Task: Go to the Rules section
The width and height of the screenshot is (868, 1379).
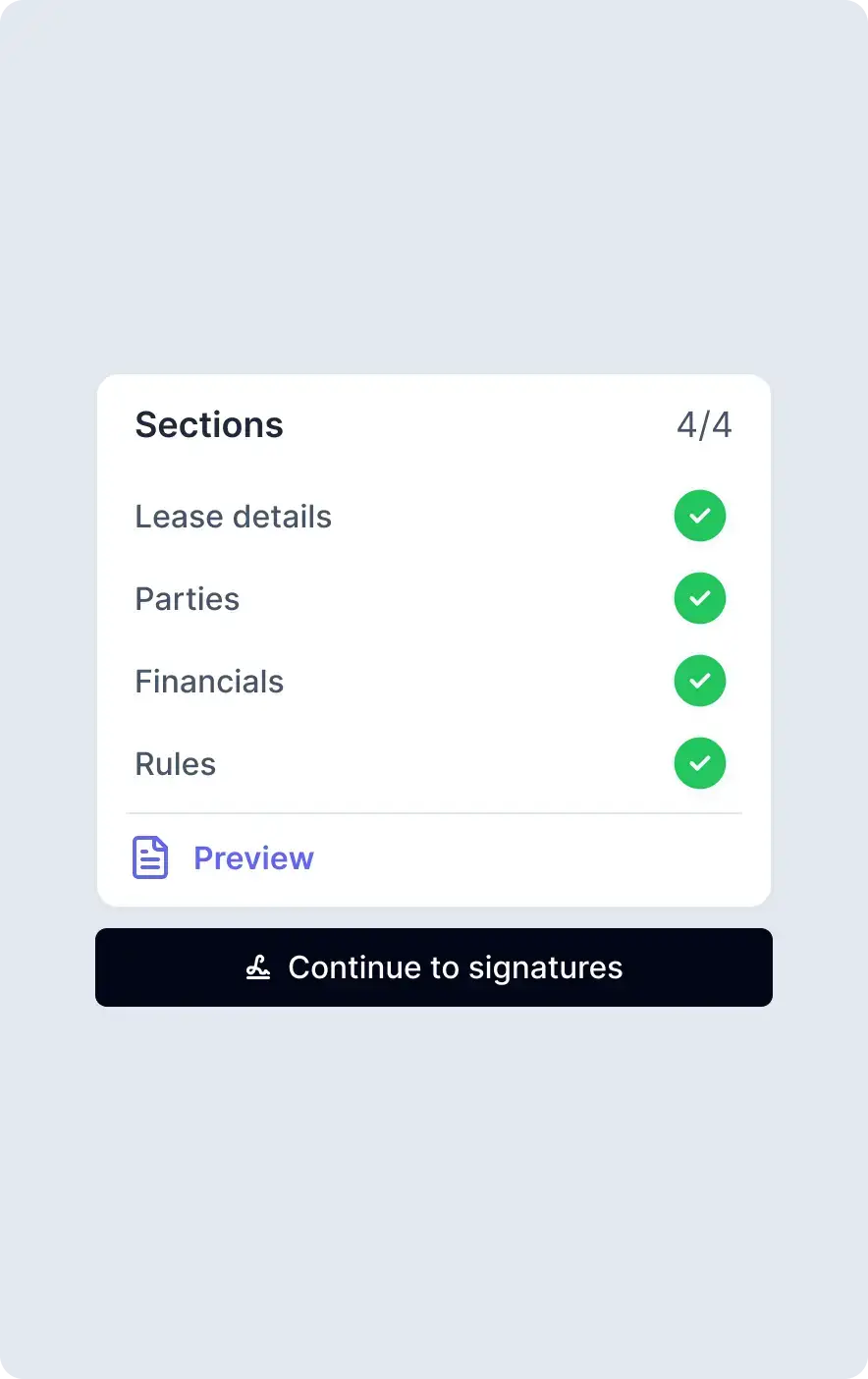Action: pos(175,764)
